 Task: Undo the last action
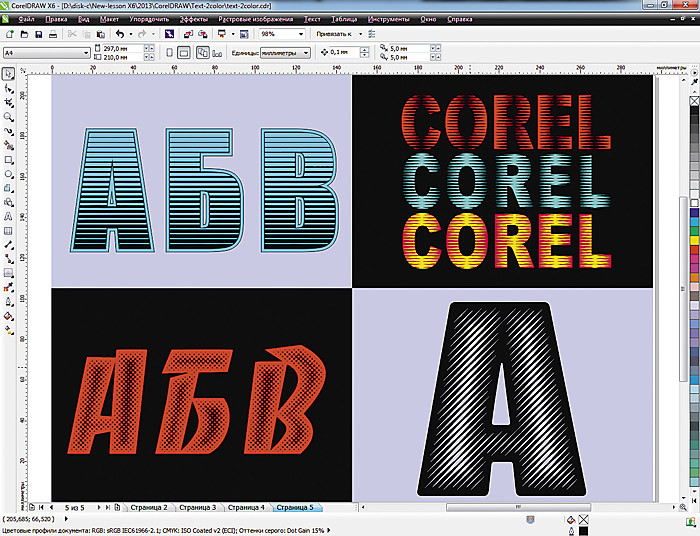click(x=120, y=34)
